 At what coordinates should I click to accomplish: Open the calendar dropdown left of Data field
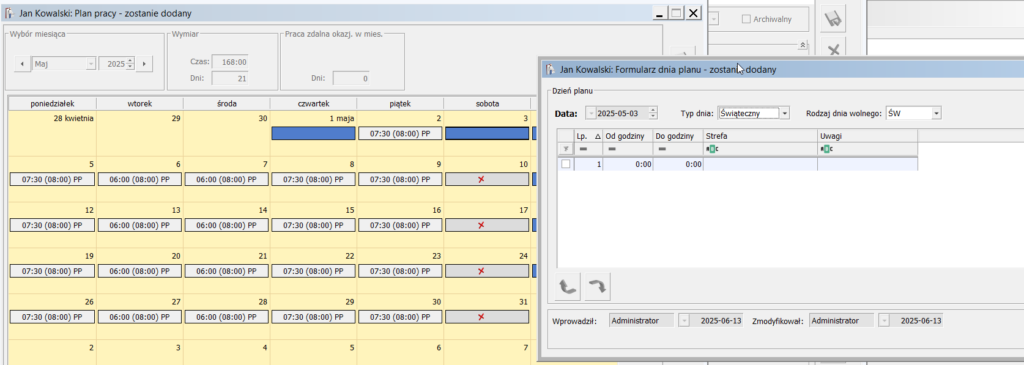591,113
